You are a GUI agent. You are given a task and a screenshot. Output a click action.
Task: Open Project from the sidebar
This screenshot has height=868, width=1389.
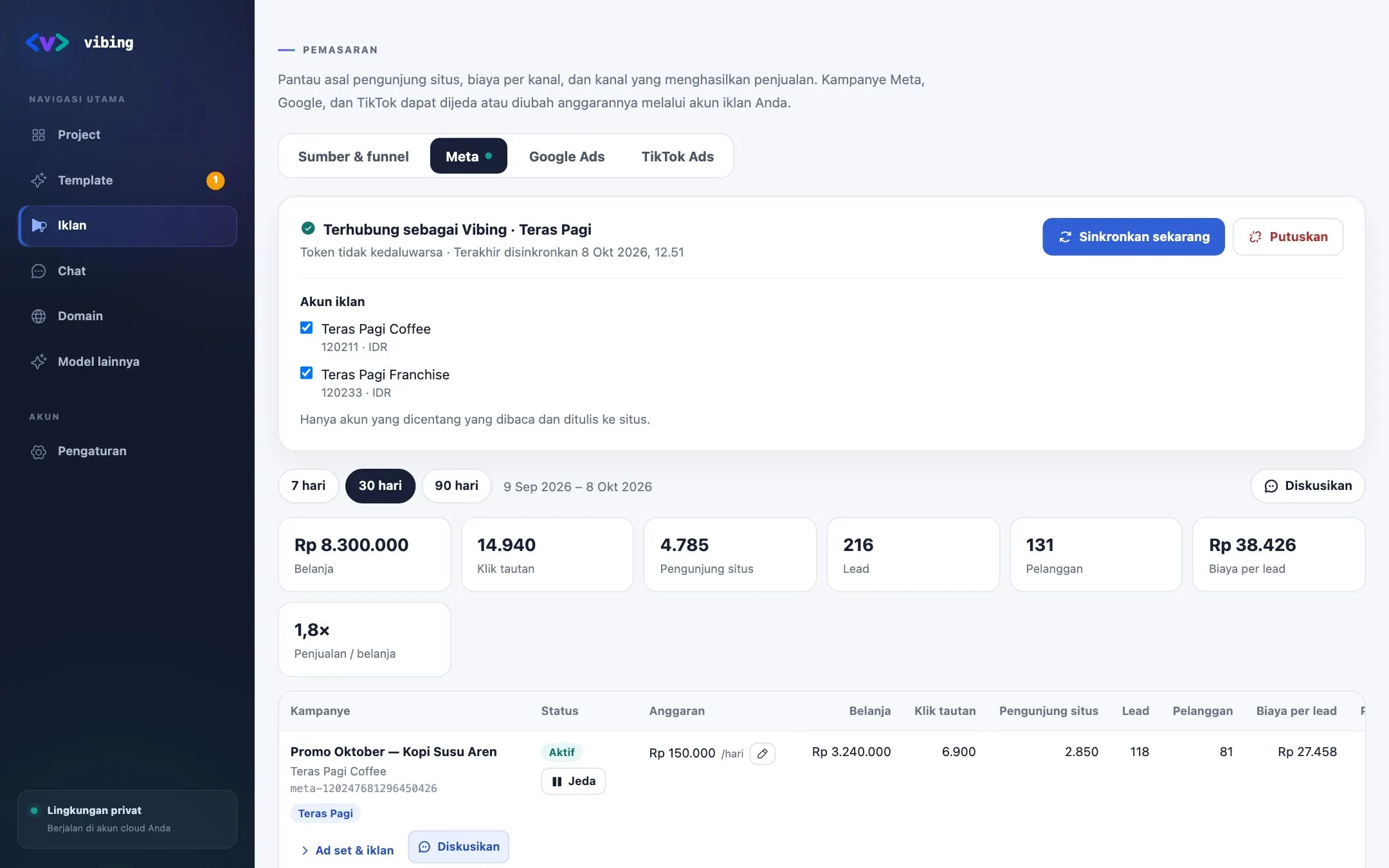coord(127,135)
